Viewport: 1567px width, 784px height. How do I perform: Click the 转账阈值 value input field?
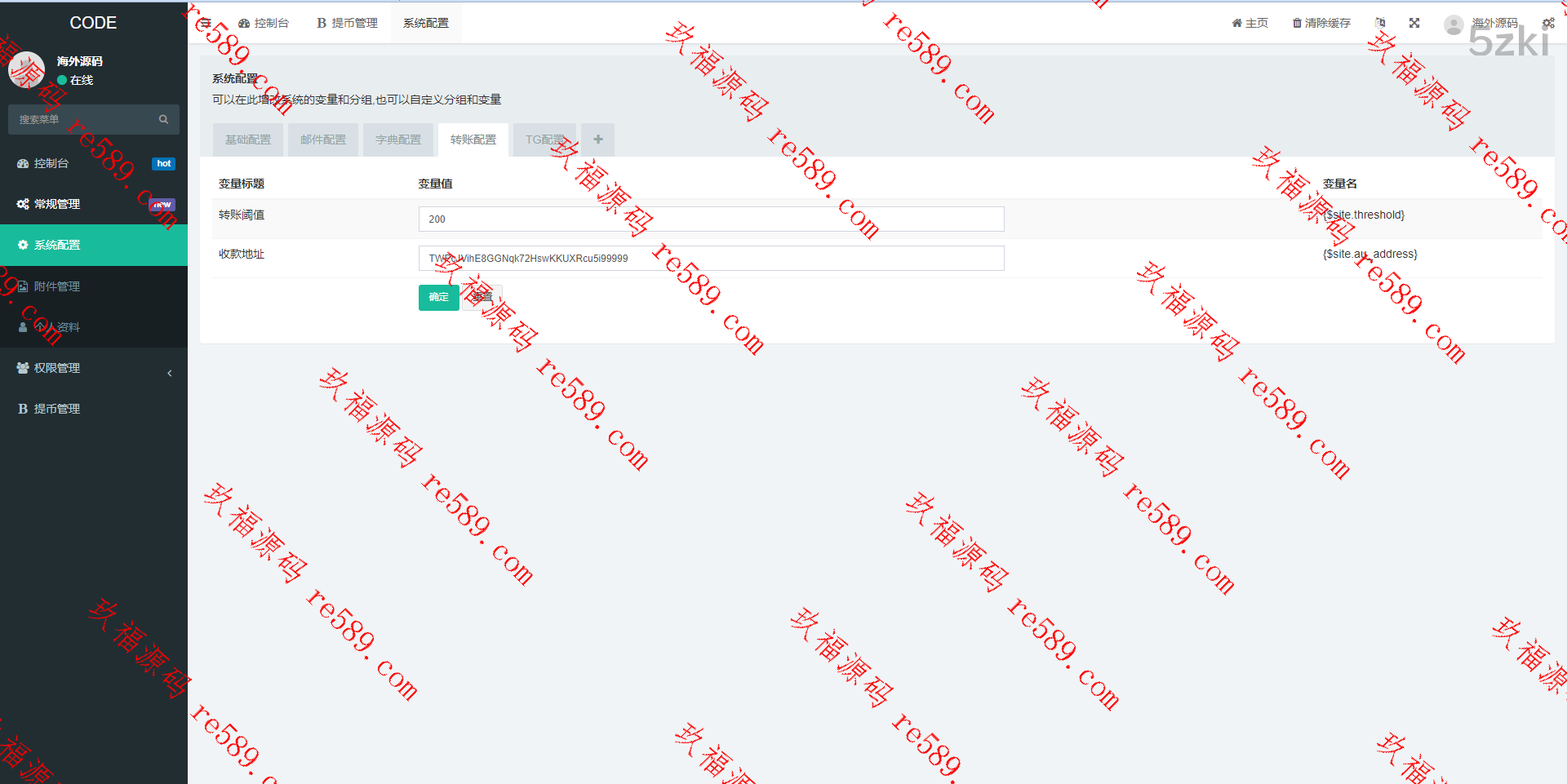tap(711, 219)
